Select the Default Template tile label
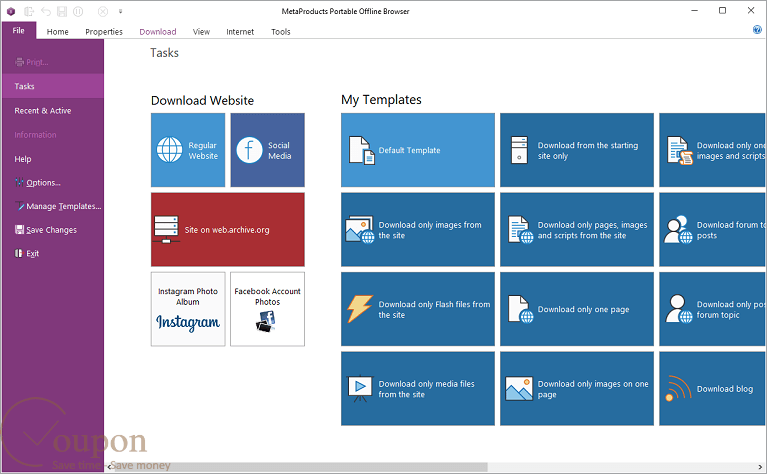This screenshot has height=474, width=767. [409, 150]
